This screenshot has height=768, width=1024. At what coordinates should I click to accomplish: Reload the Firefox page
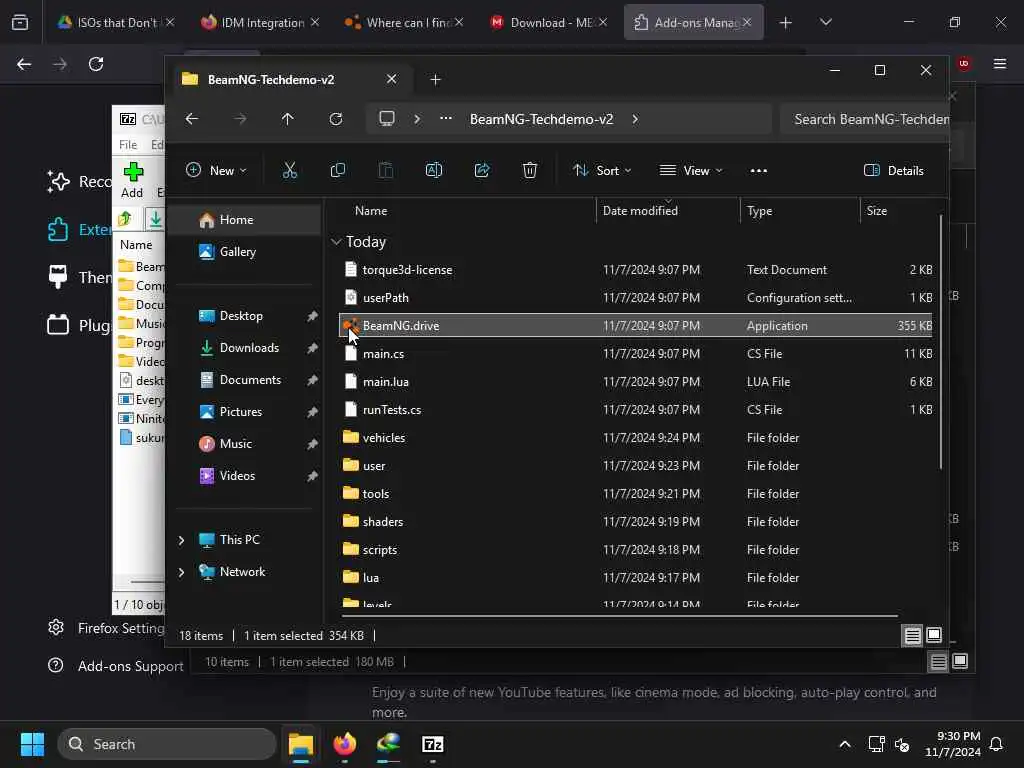96,64
